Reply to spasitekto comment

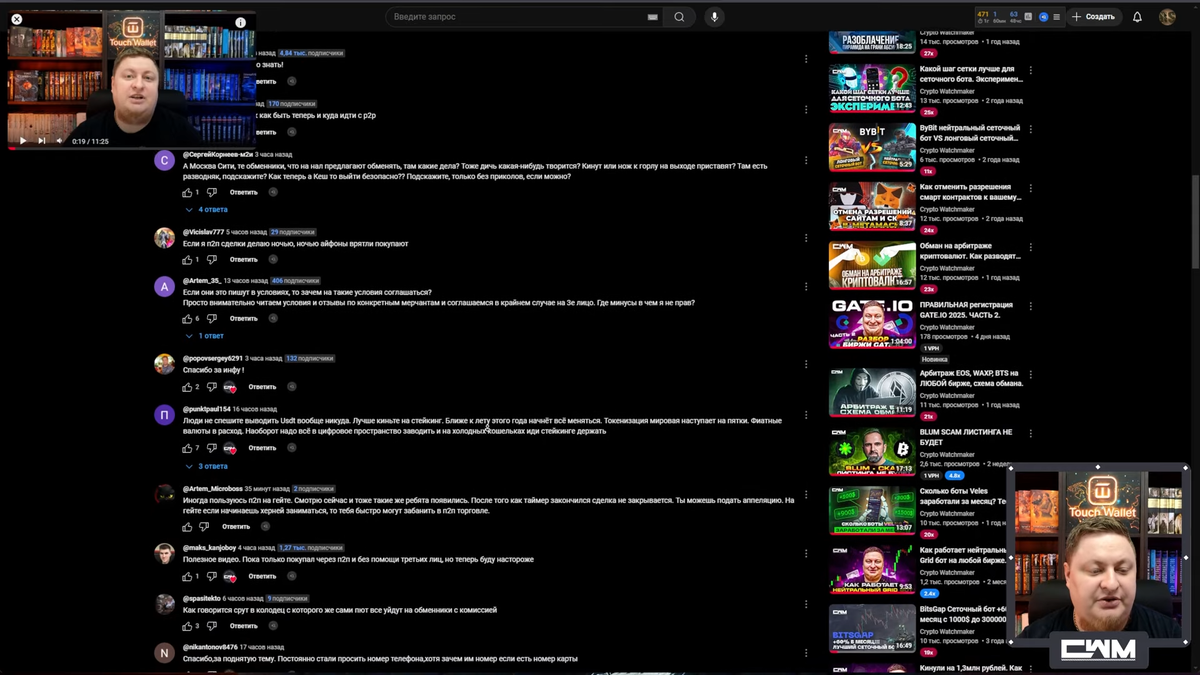[x=244, y=626]
